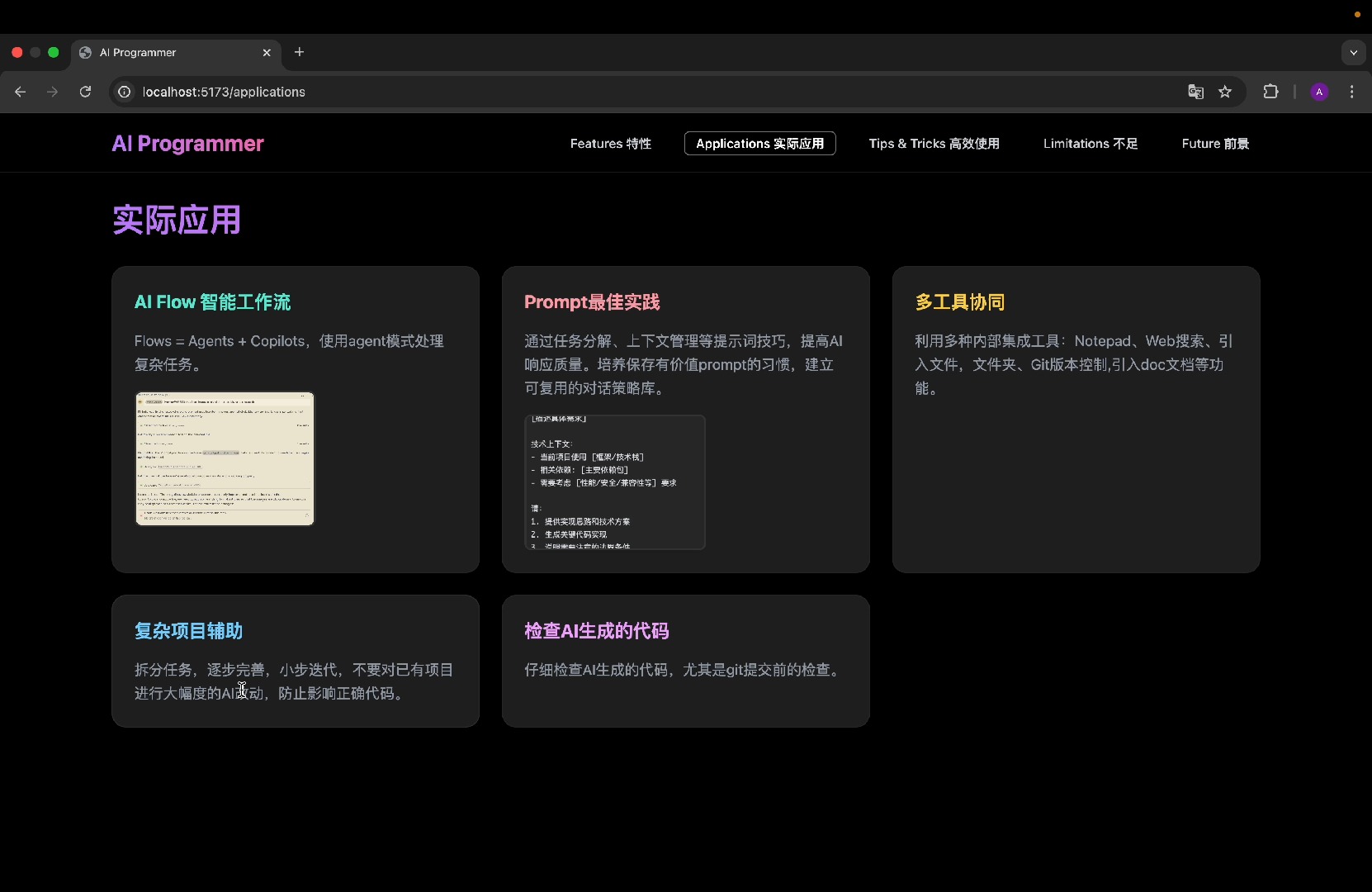Open a new tab with the plus icon
This screenshot has width=1372, height=892.
coord(299,52)
